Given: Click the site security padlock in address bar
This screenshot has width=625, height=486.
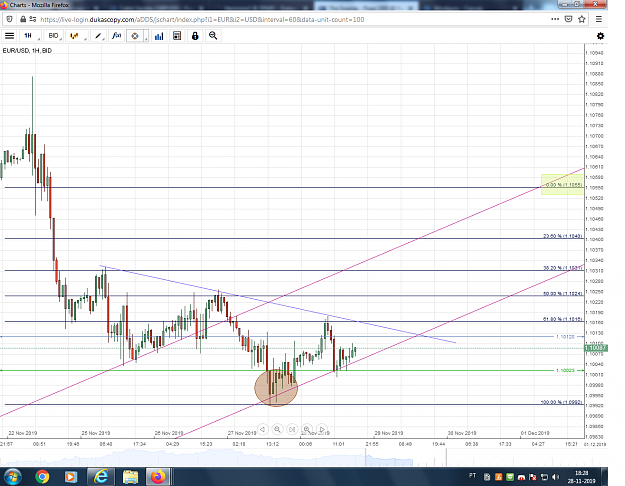Looking at the screenshot, I should click(23, 19).
